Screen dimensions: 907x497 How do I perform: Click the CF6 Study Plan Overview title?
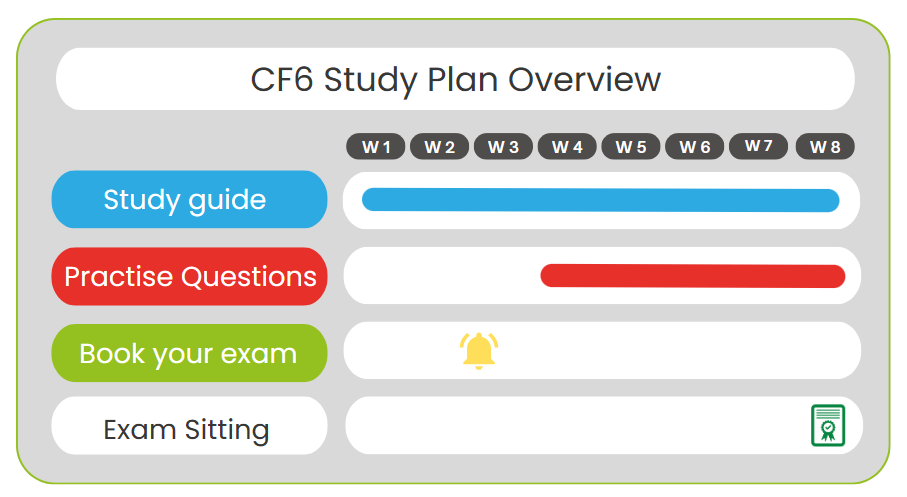pos(455,79)
